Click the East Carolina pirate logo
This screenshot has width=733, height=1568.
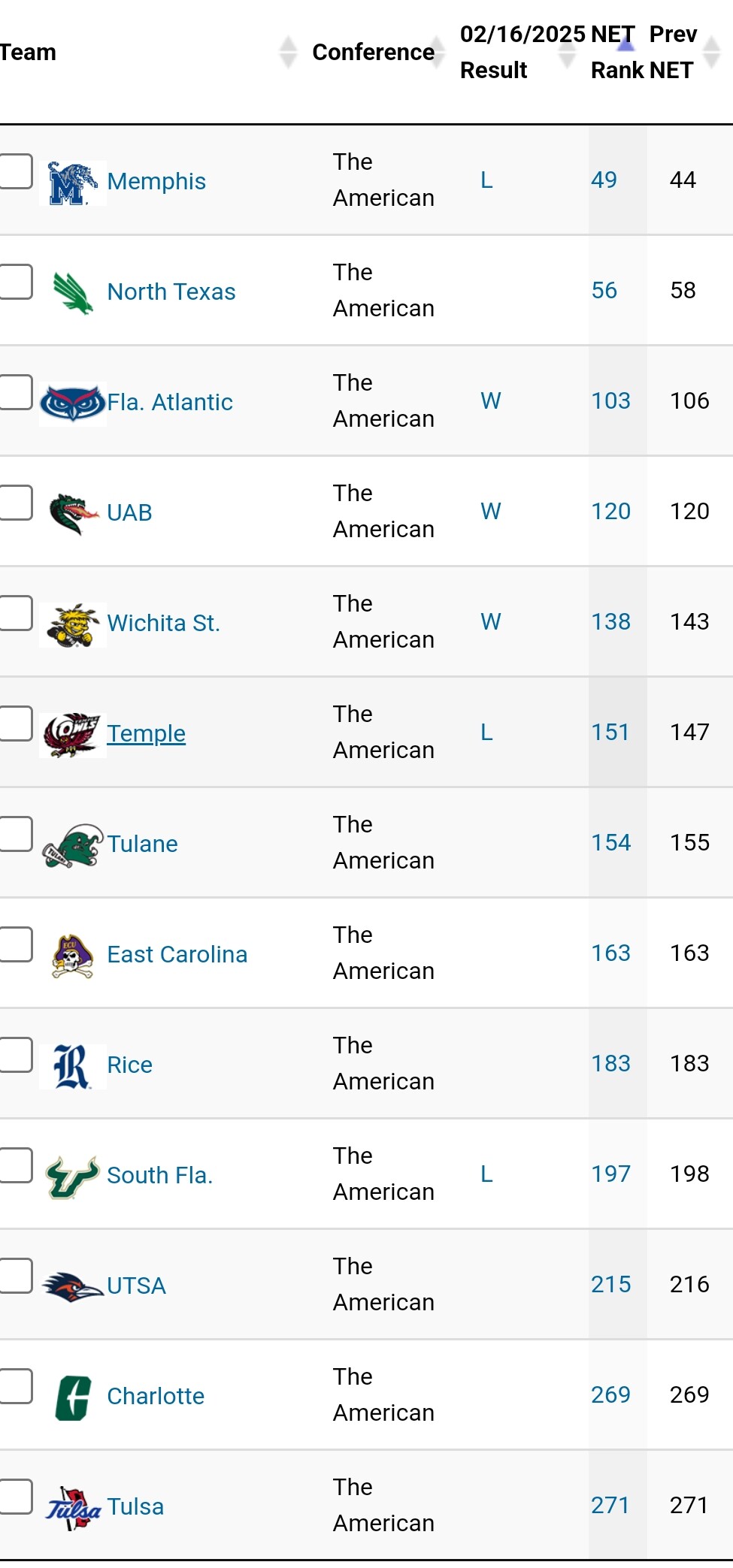tap(72, 956)
